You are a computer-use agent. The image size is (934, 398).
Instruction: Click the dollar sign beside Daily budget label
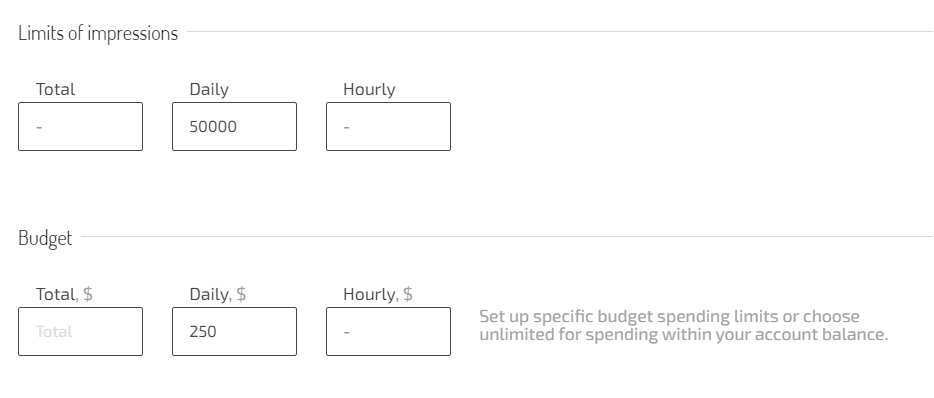point(241,294)
